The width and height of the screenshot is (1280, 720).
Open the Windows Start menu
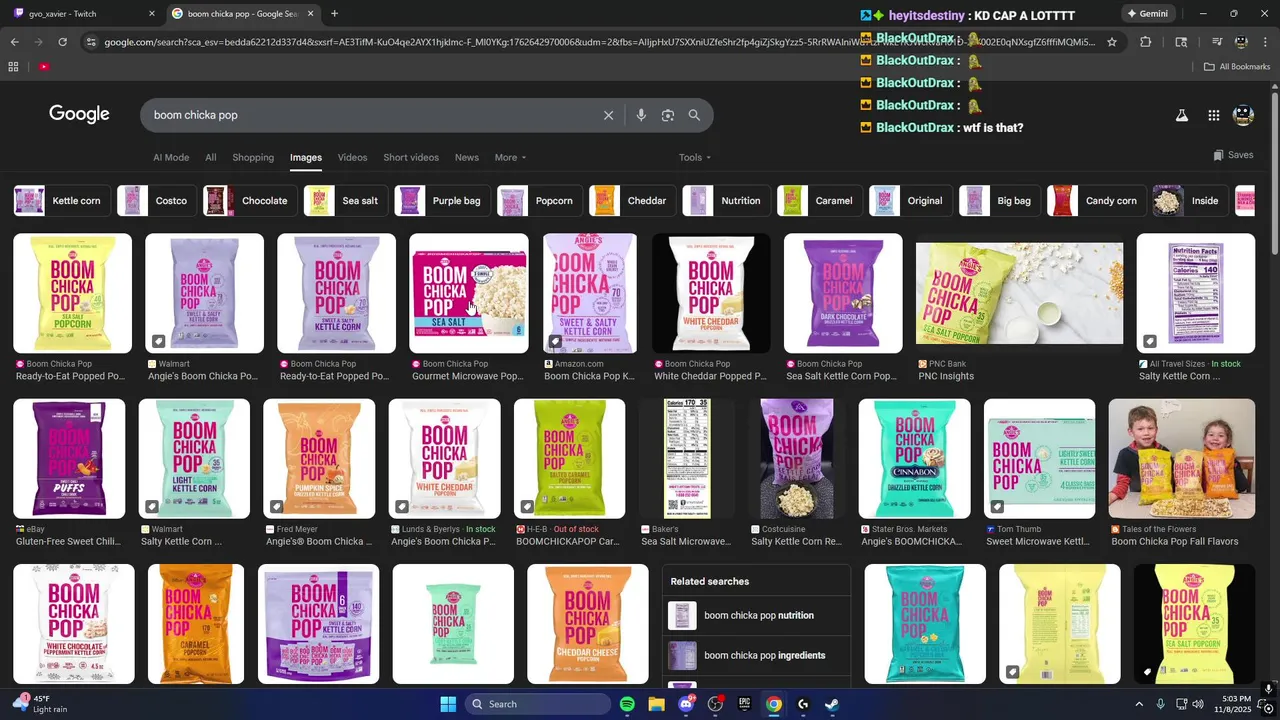[x=448, y=704]
